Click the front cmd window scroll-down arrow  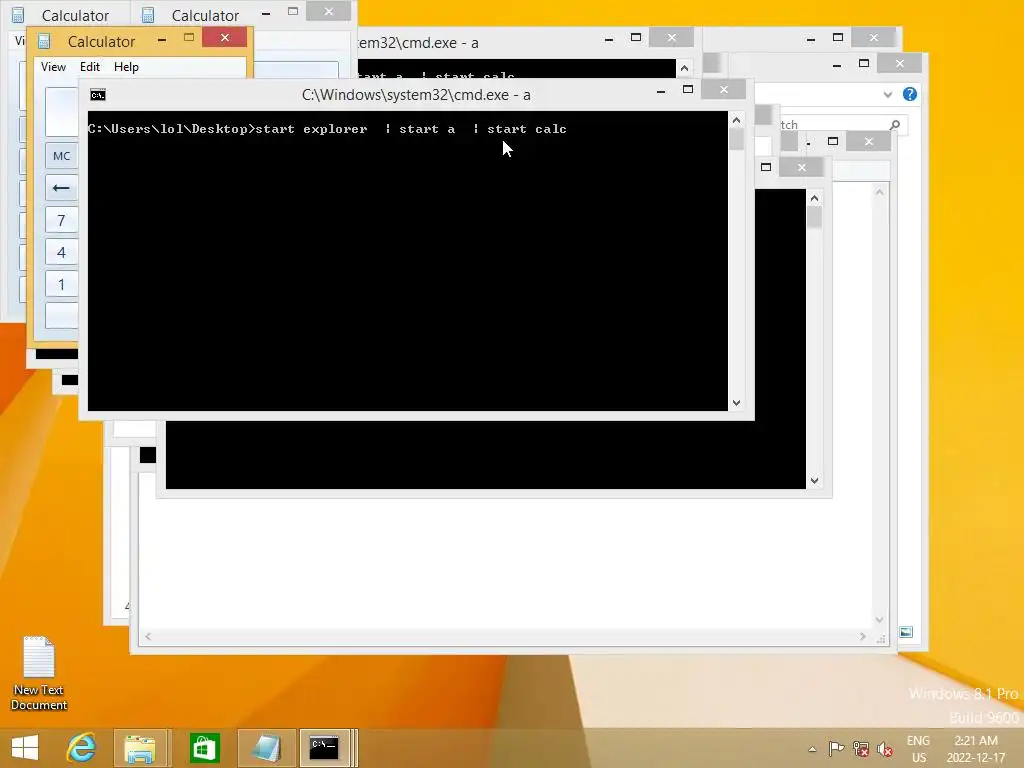click(x=737, y=403)
